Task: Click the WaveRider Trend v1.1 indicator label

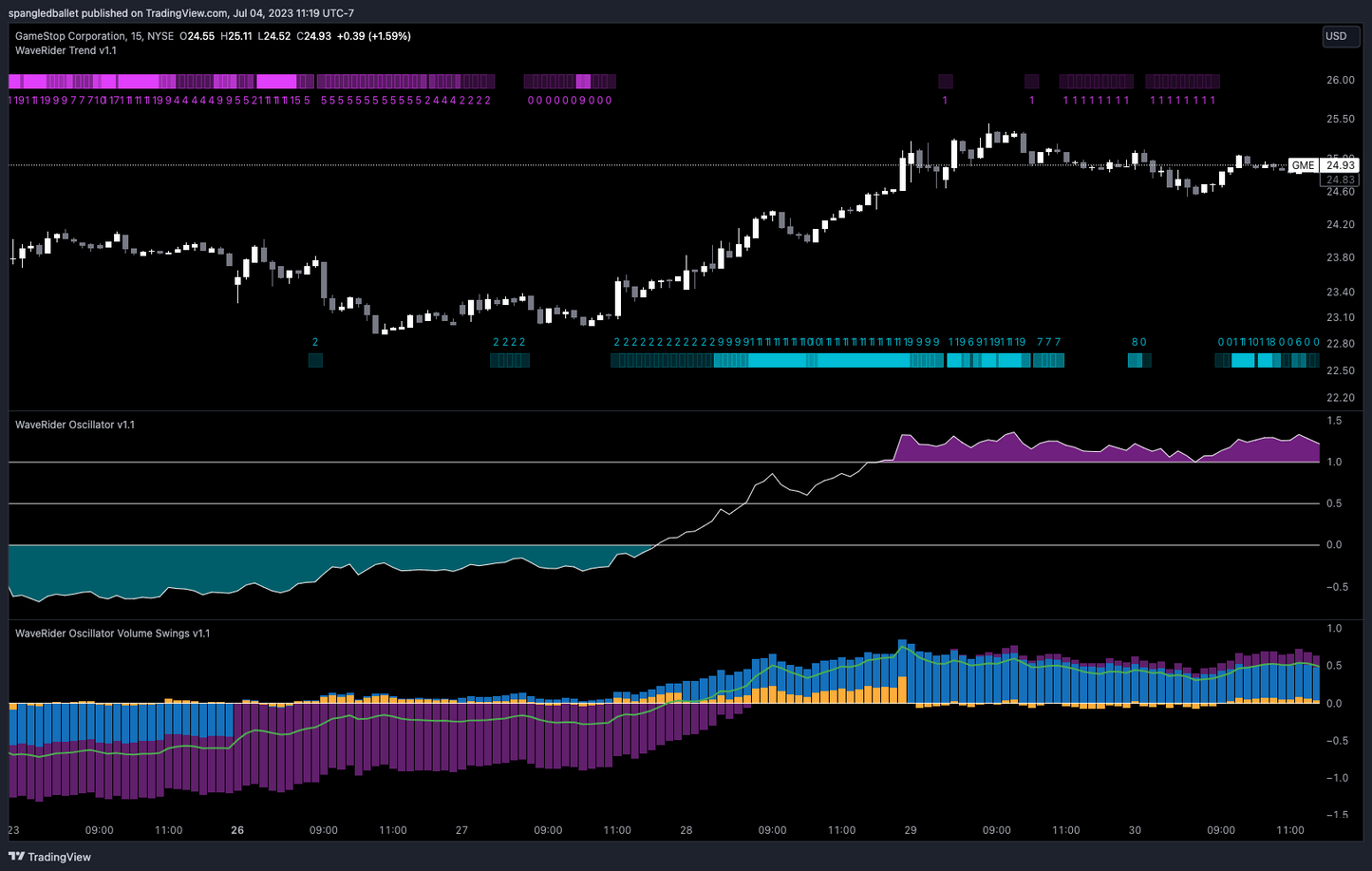Action: pos(66,50)
